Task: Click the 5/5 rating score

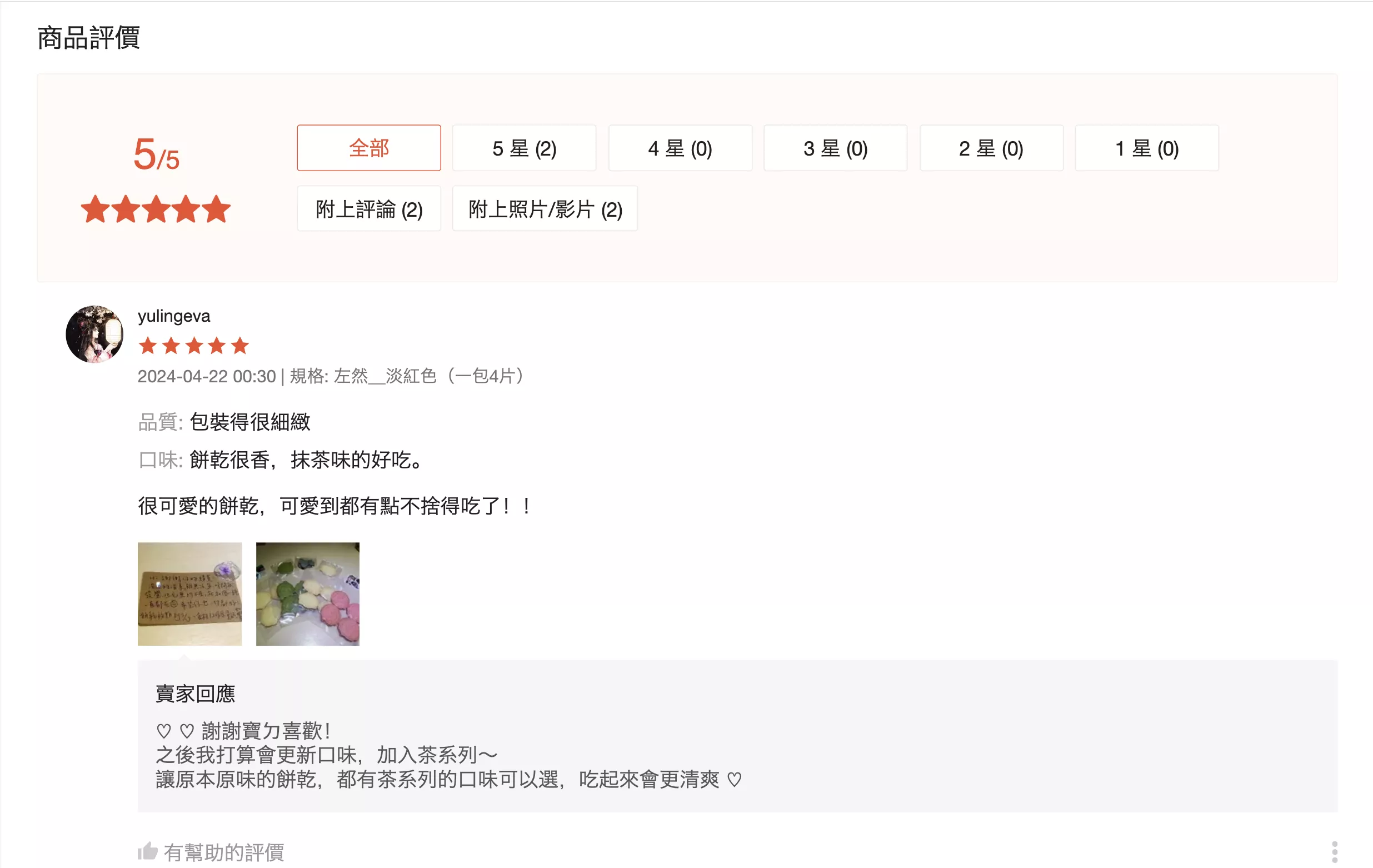Action: click(x=156, y=154)
